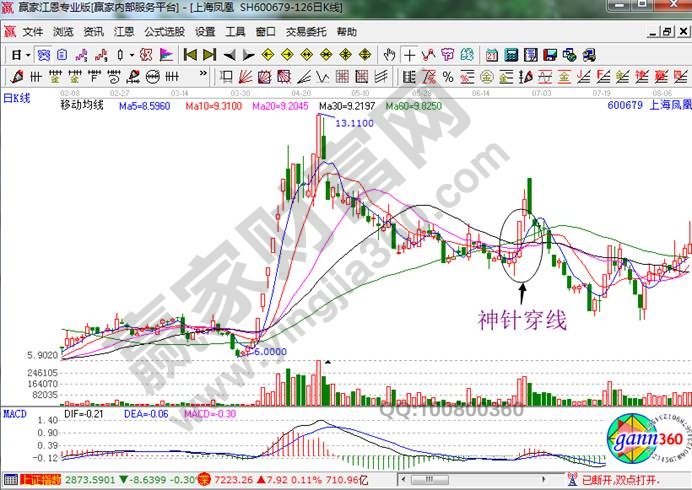Click the colored flag icon
The width and height of the screenshot is (692, 490).
tap(165, 55)
